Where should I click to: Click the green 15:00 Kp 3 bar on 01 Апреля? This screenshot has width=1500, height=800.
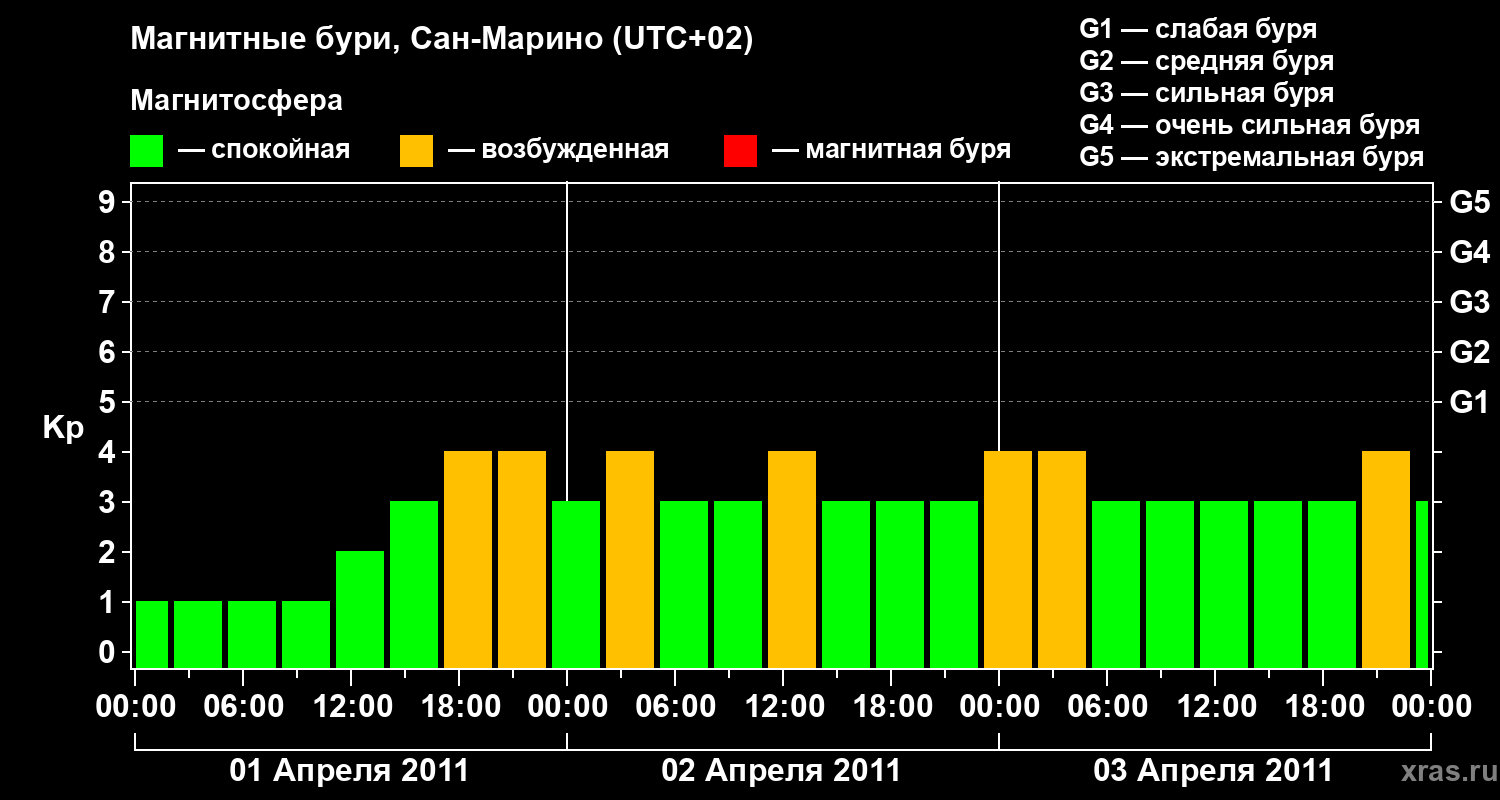(x=414, y=584)
